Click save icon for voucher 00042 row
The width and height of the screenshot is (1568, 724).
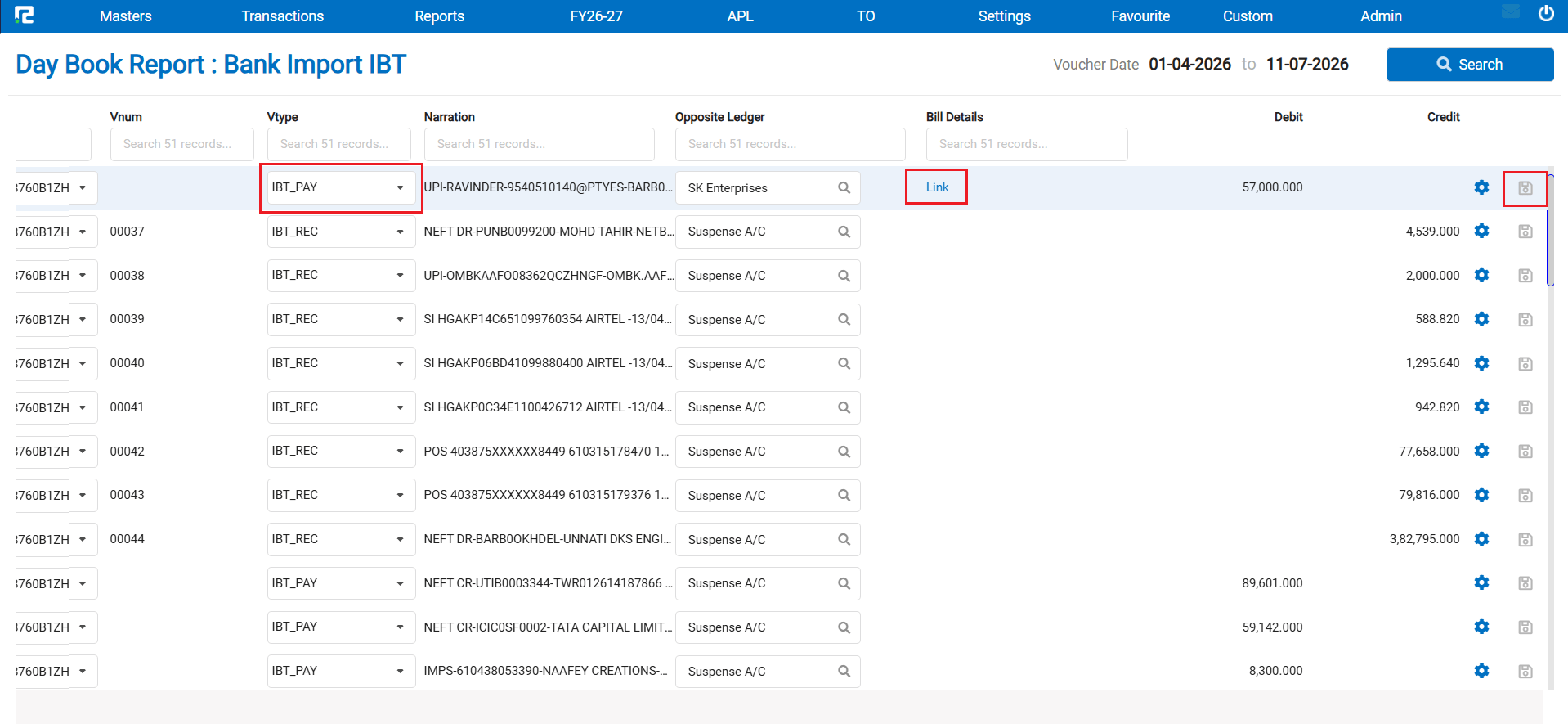(1525, 452)
